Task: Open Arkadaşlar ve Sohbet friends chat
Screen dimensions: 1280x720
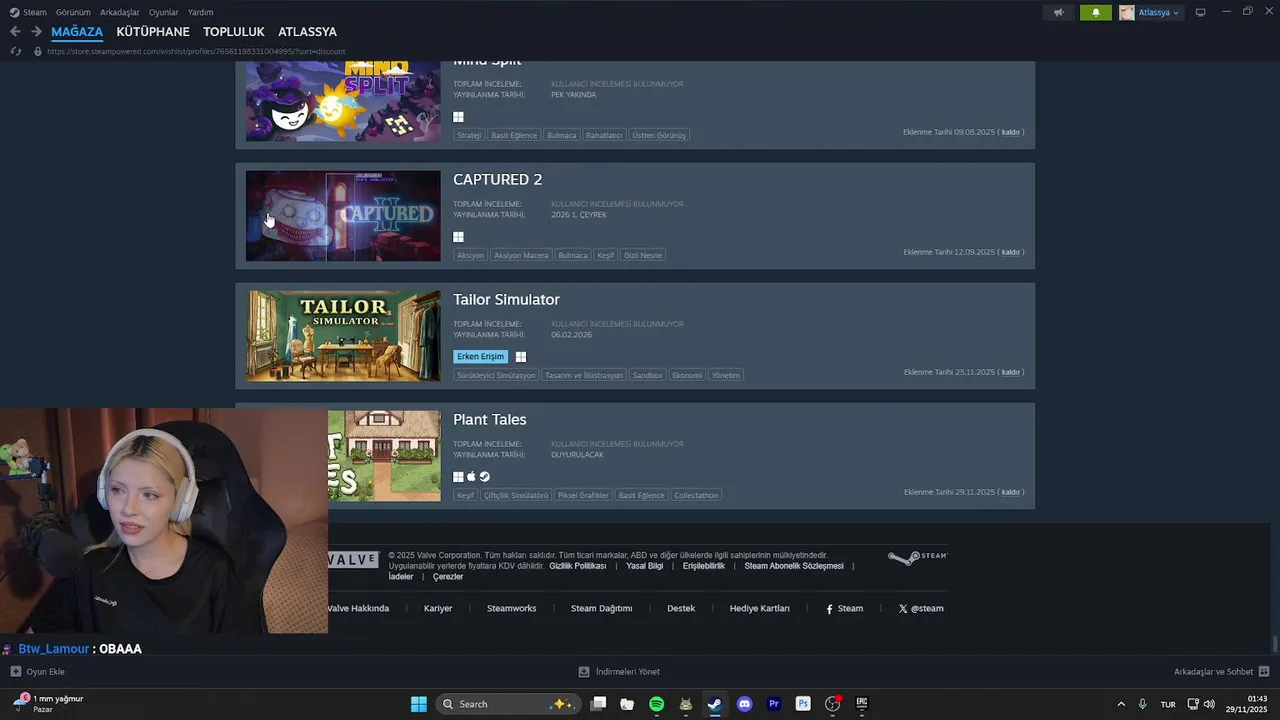Action: click(x=1221, y=672)
